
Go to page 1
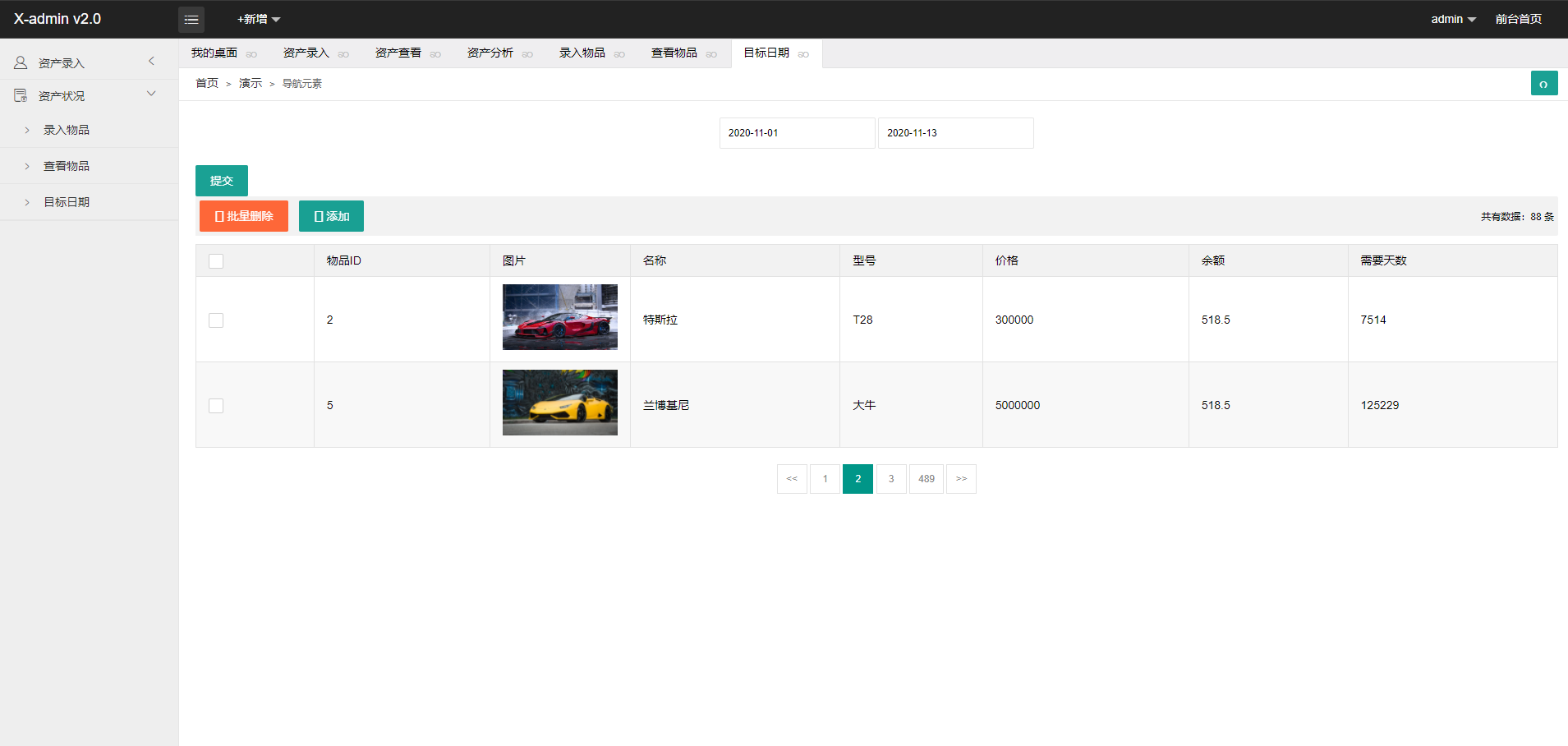coord(825,479)
